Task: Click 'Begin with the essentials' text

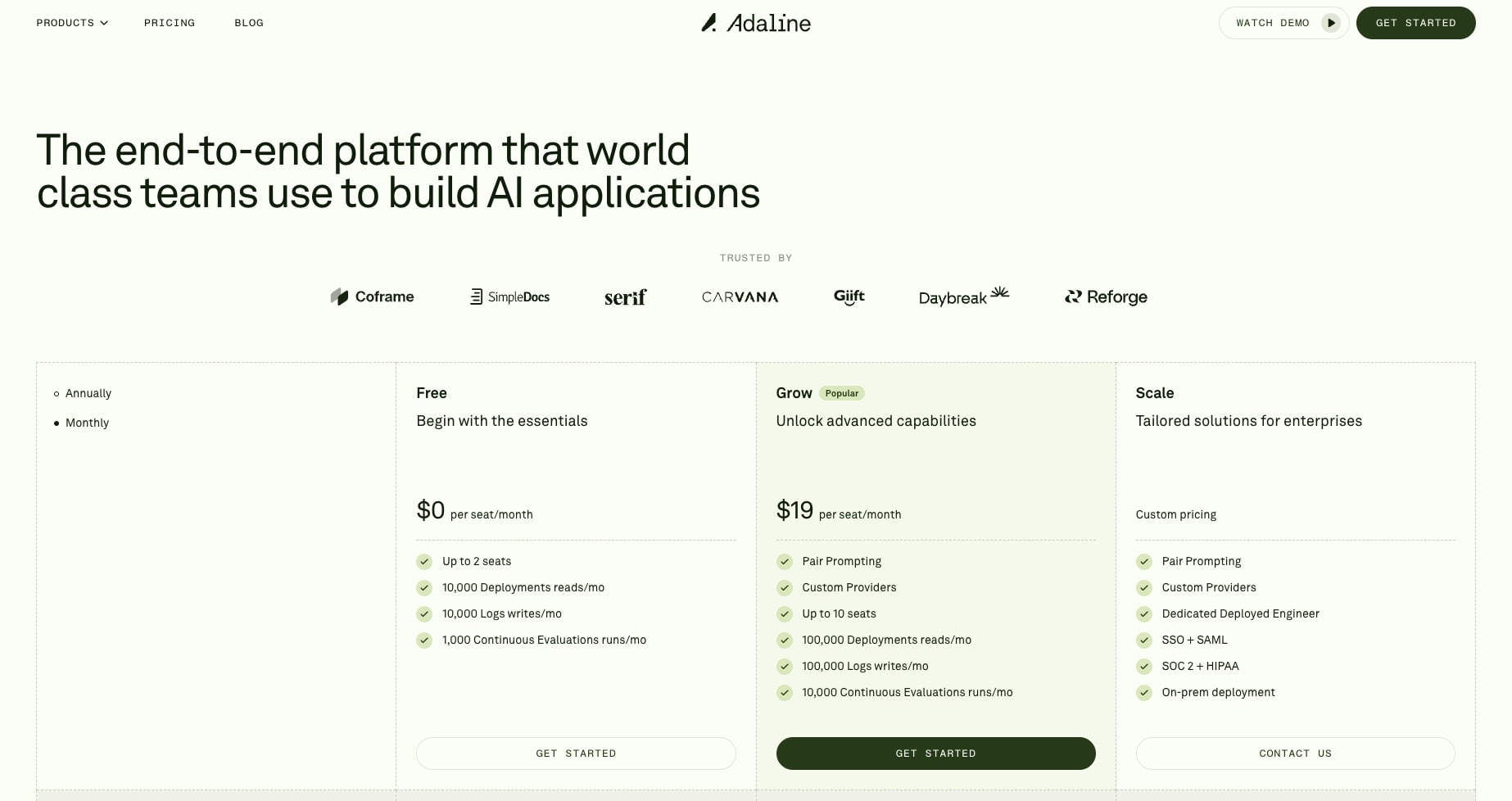Action: point(502,421)
